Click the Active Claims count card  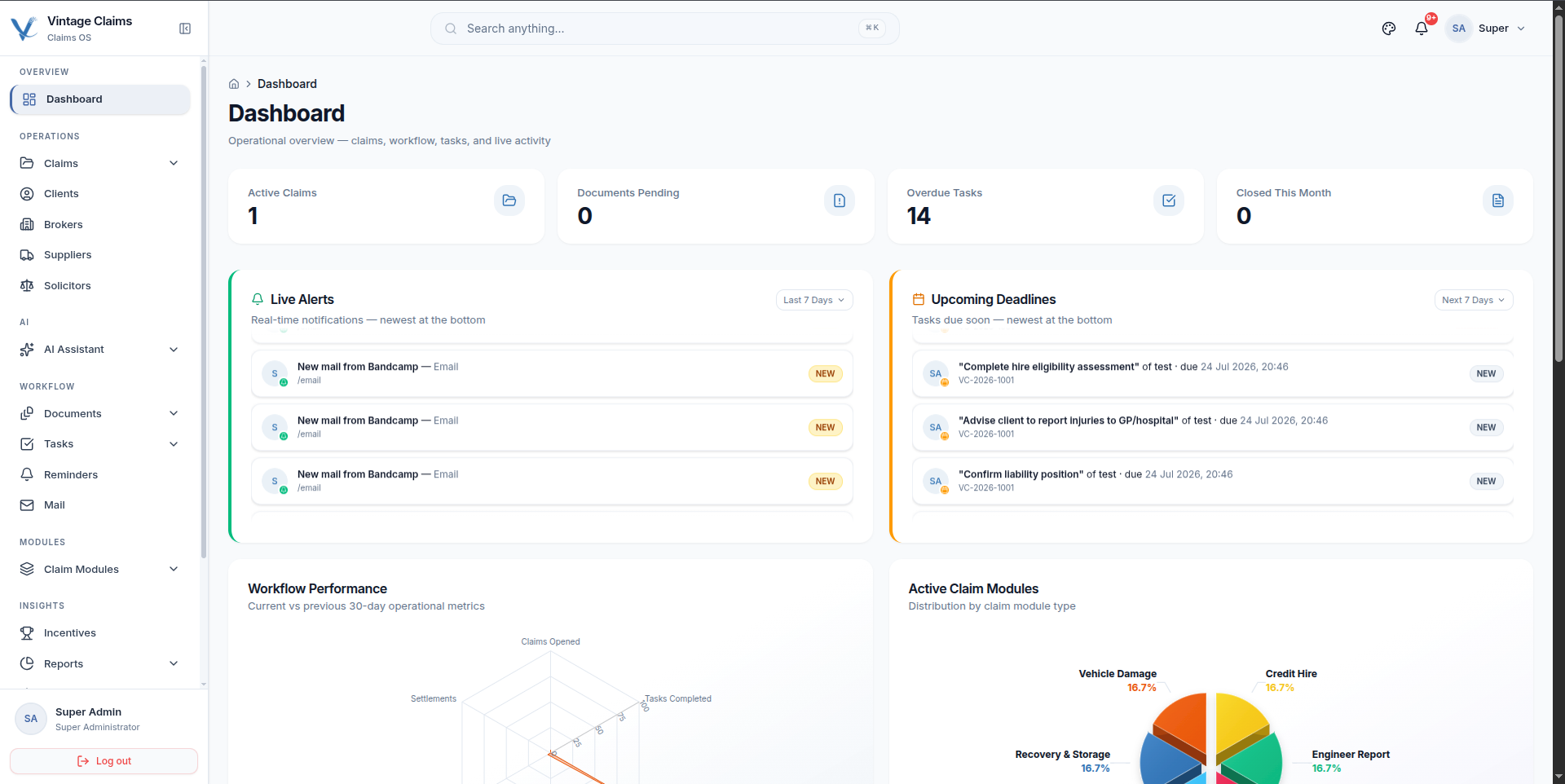coord(386,206)
